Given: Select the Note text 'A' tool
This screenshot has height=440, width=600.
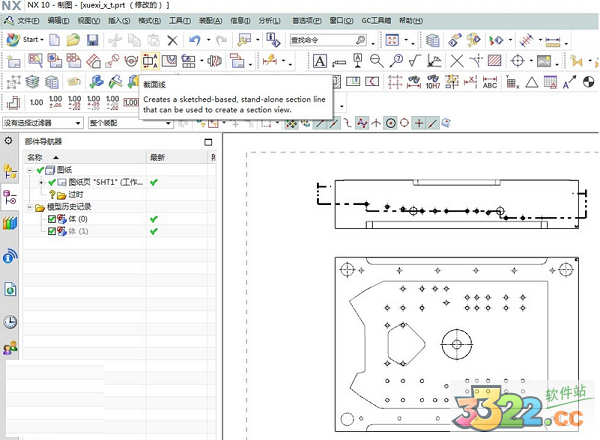Looking at the screenshot, I should tap(320, 61).
